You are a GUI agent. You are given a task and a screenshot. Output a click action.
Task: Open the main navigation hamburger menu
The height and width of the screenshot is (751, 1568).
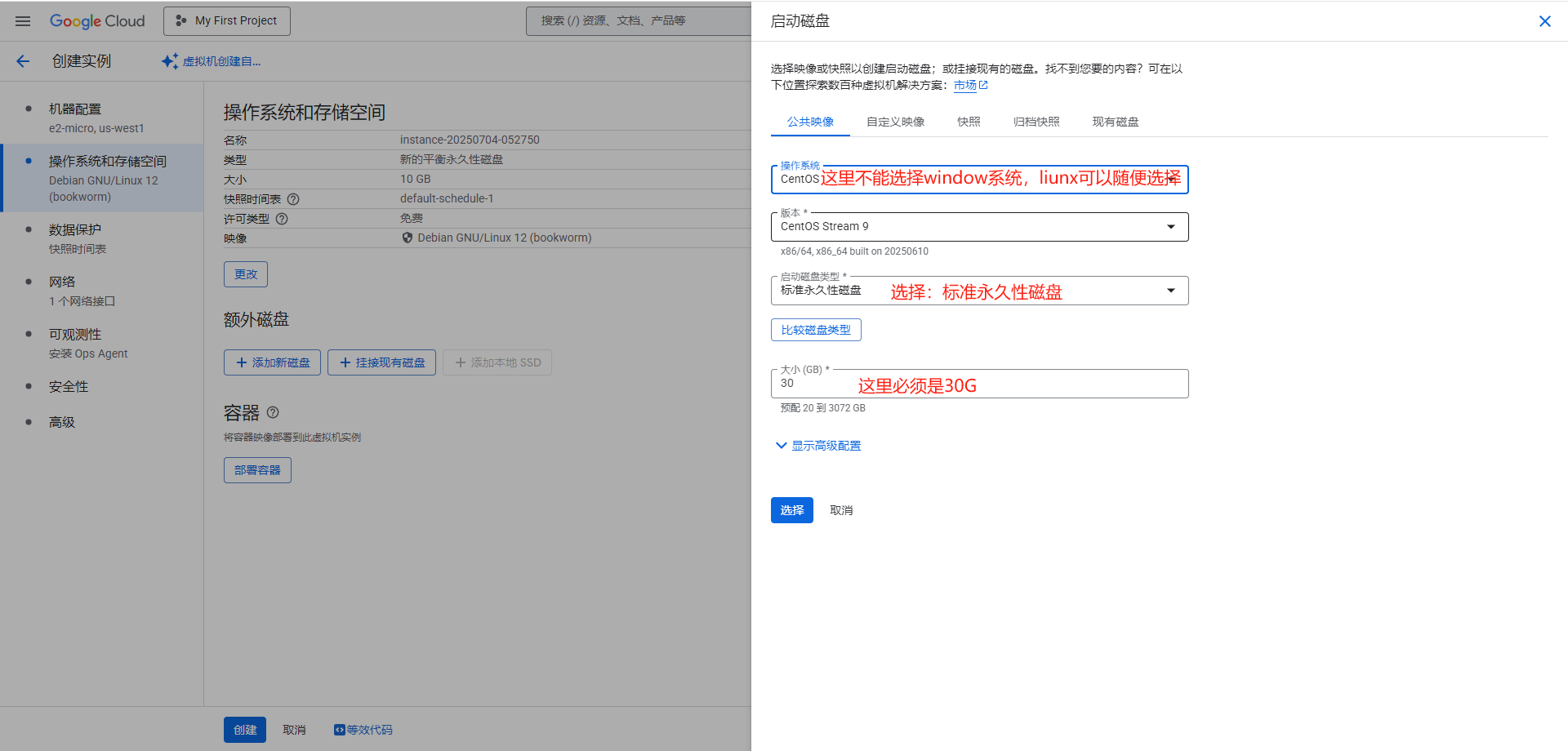coord(23,21)
